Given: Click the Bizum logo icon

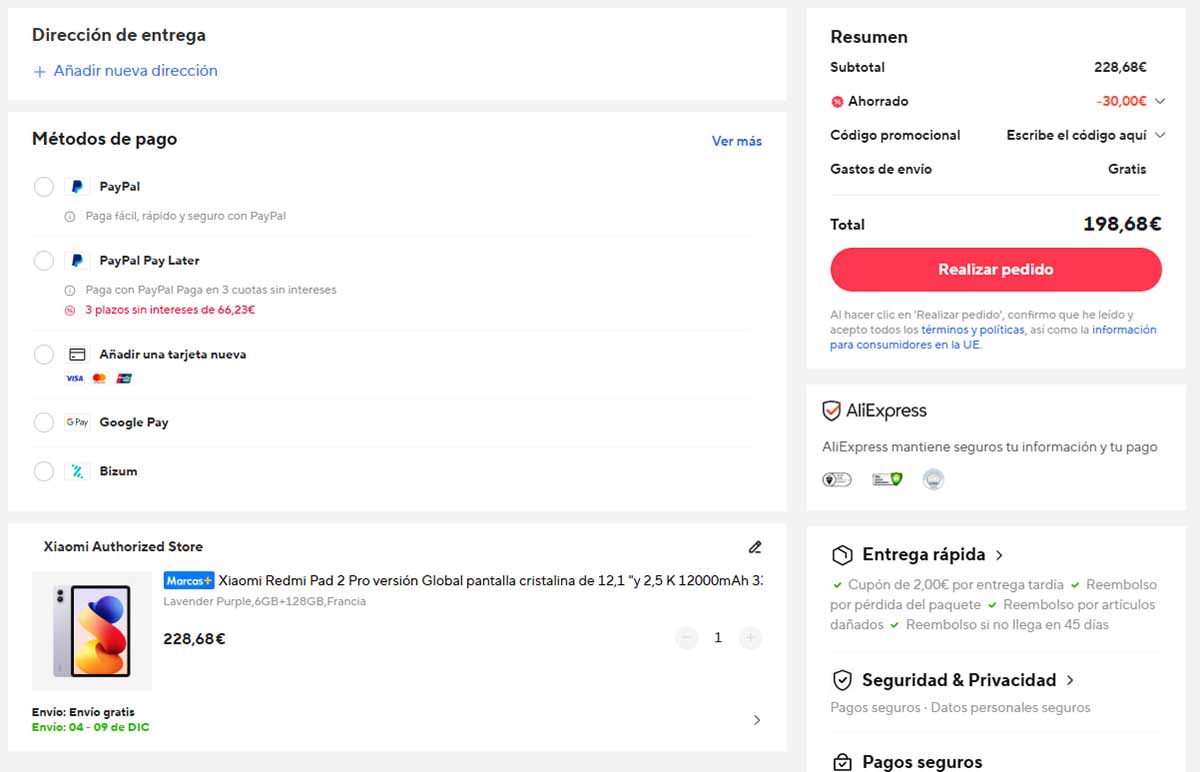Looking at the screenshot, I should click(78, 471).
